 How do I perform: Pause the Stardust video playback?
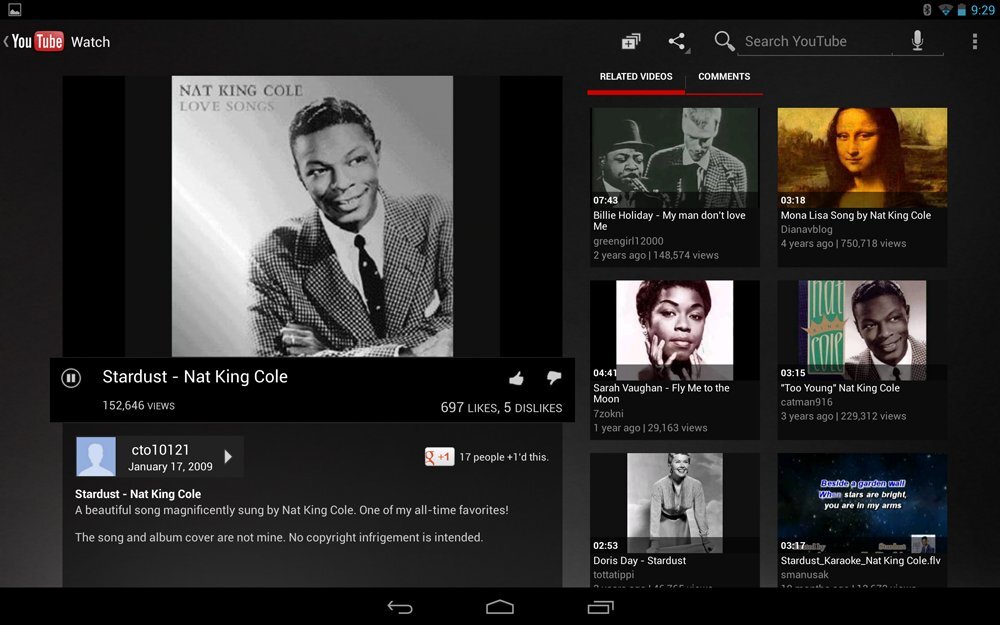[x=71, y=378]
